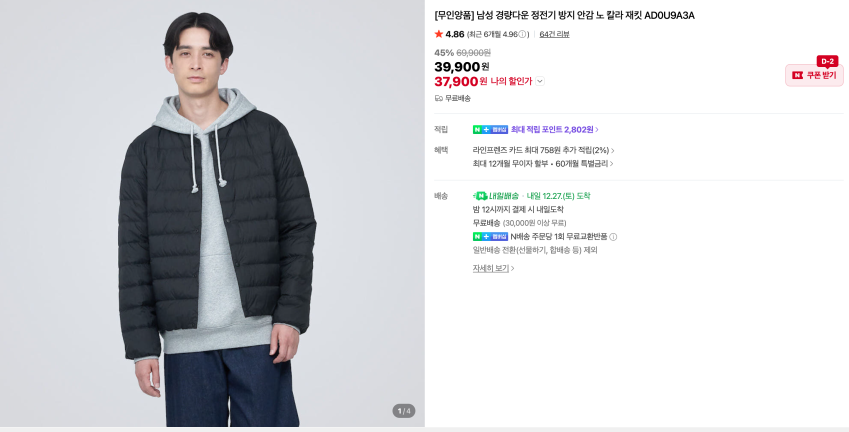Viewport: 849px width, 432px height.
Task: Open info icon beside recent 6-month rating
Action: pos(526,34)
